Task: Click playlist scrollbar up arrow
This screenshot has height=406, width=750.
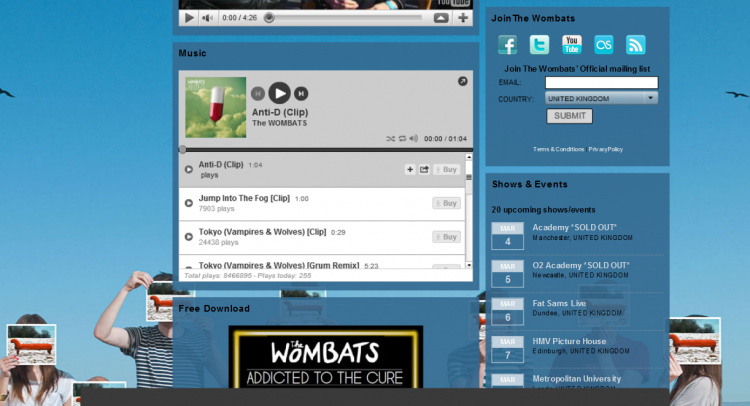Action: tap(469, 157)
